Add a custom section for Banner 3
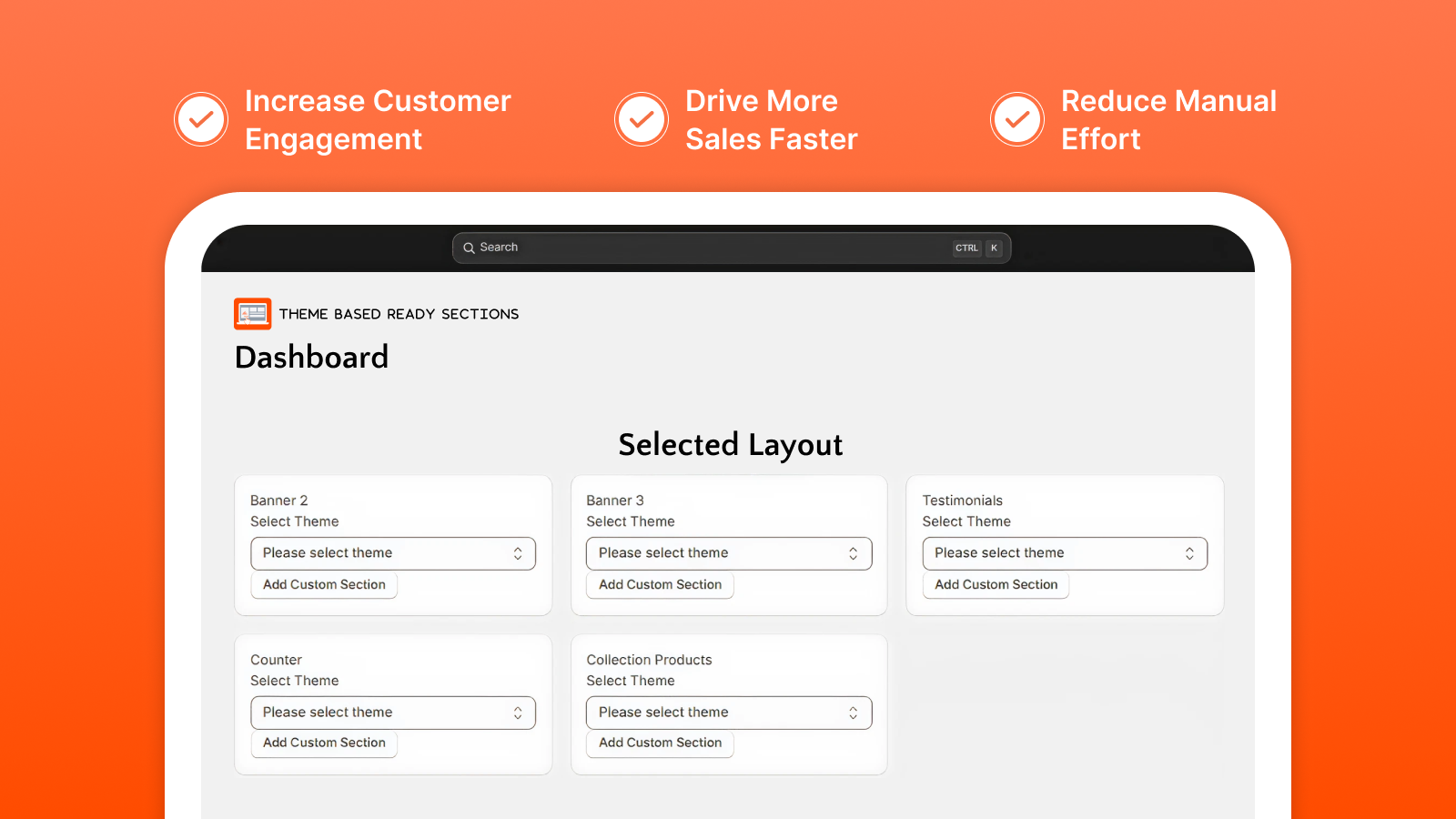1456x819 pixels. tap(660, 584)
